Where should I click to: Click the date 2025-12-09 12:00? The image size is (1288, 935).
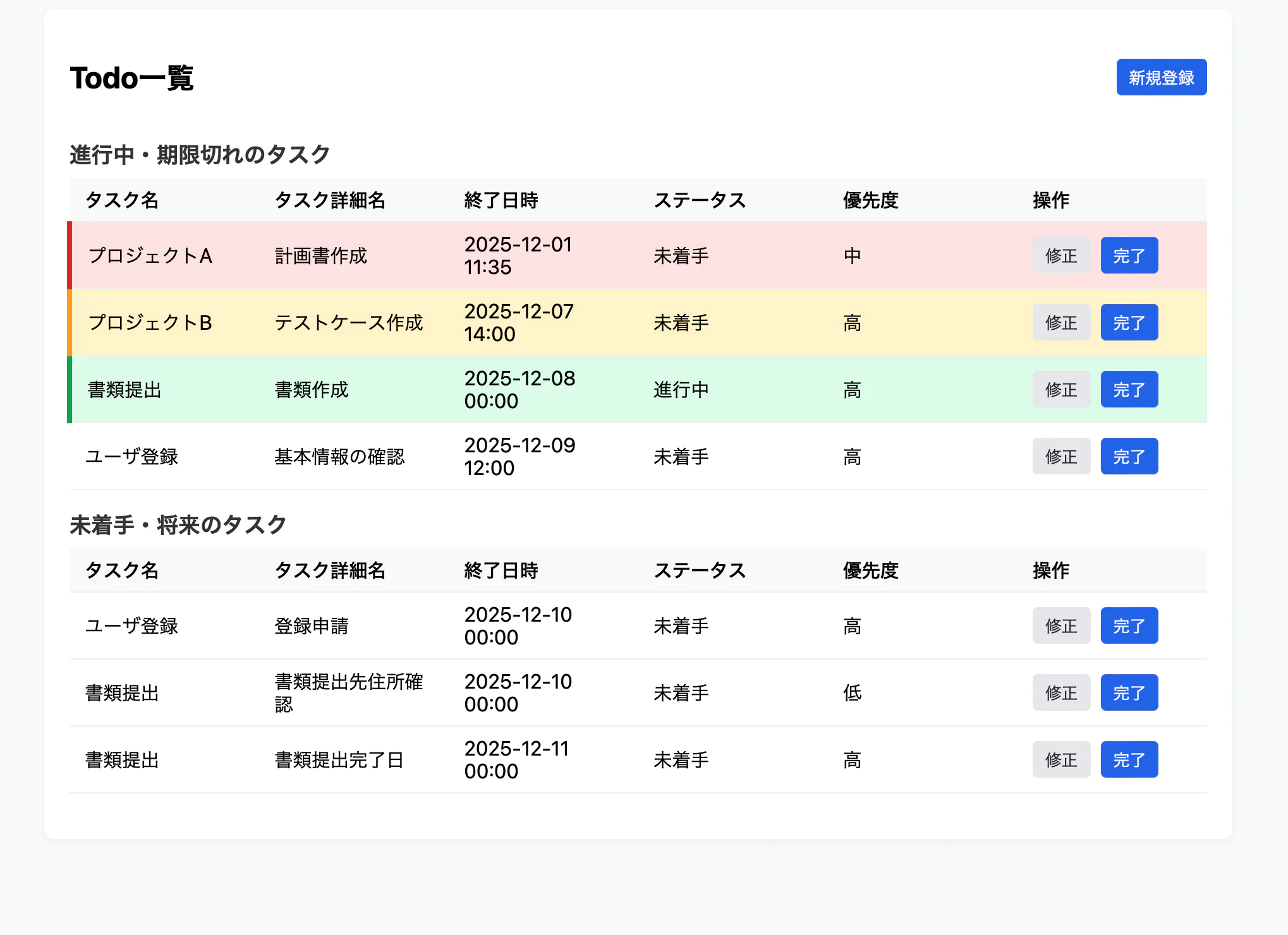pyautogui.click(x=519, y=456)
